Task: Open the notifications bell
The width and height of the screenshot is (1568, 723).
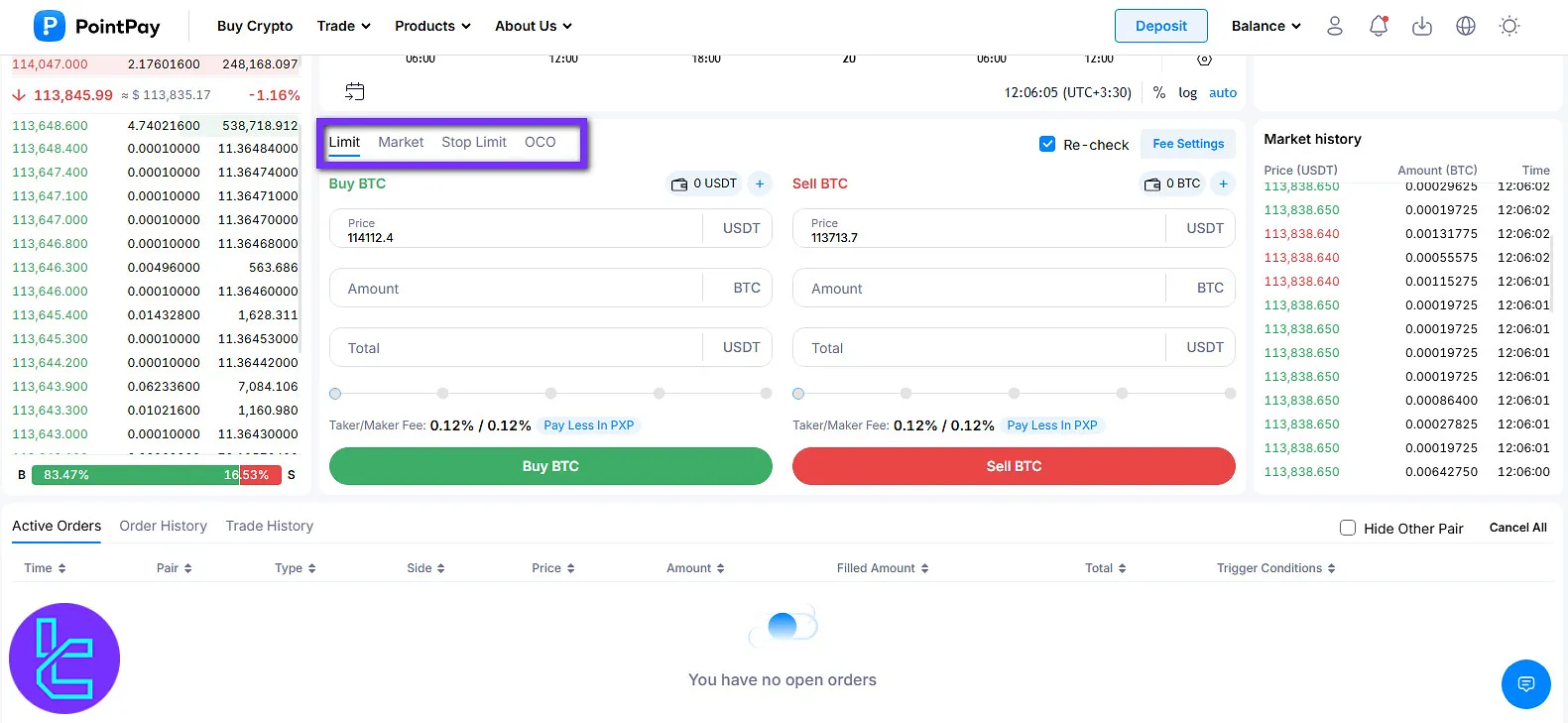Action: point(1379,26)
